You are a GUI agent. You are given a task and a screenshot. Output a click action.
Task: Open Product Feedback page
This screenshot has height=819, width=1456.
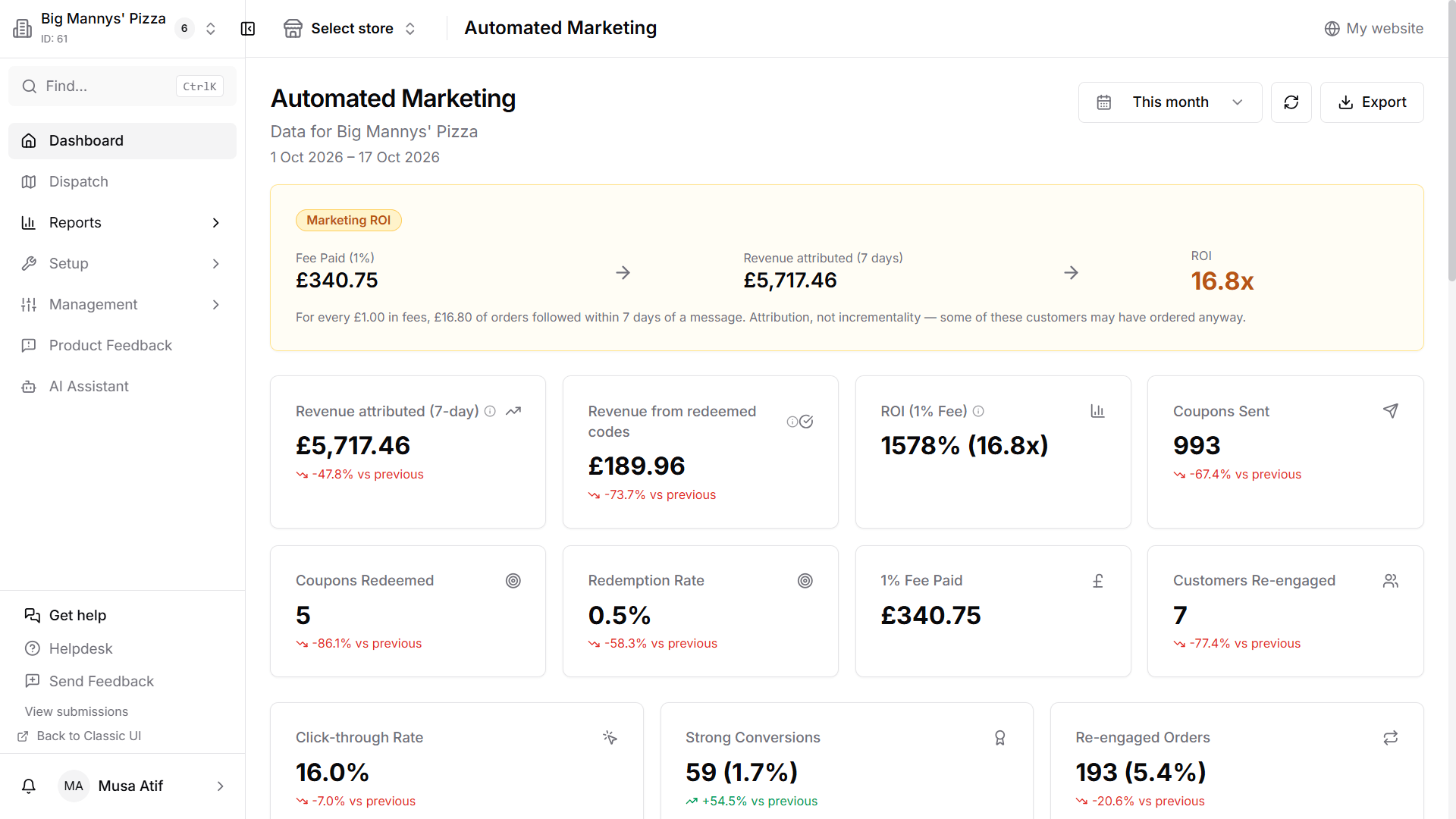click(x=122, y=346)
